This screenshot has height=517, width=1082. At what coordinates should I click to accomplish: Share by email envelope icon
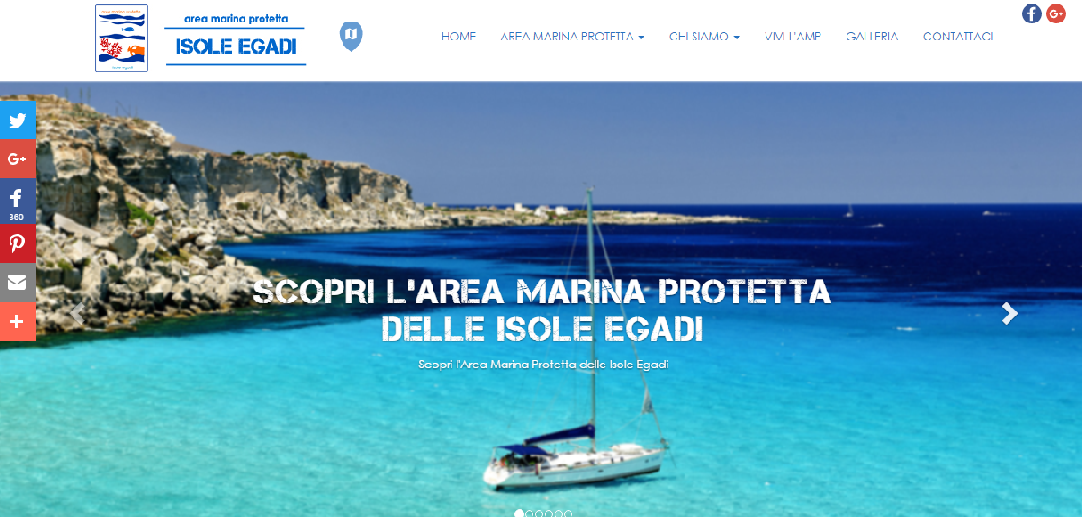[x=17, y=282]
